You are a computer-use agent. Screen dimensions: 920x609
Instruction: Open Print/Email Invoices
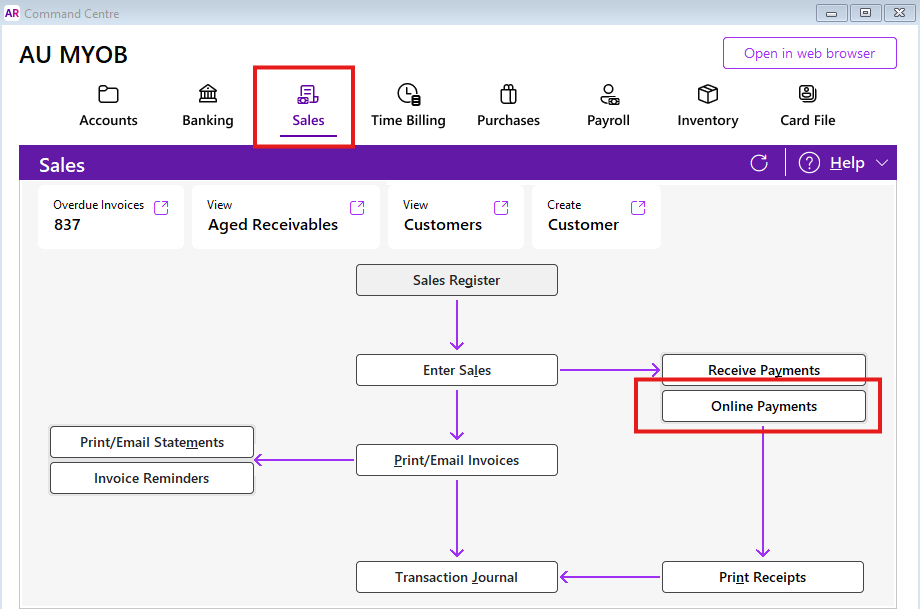(456, 460)
